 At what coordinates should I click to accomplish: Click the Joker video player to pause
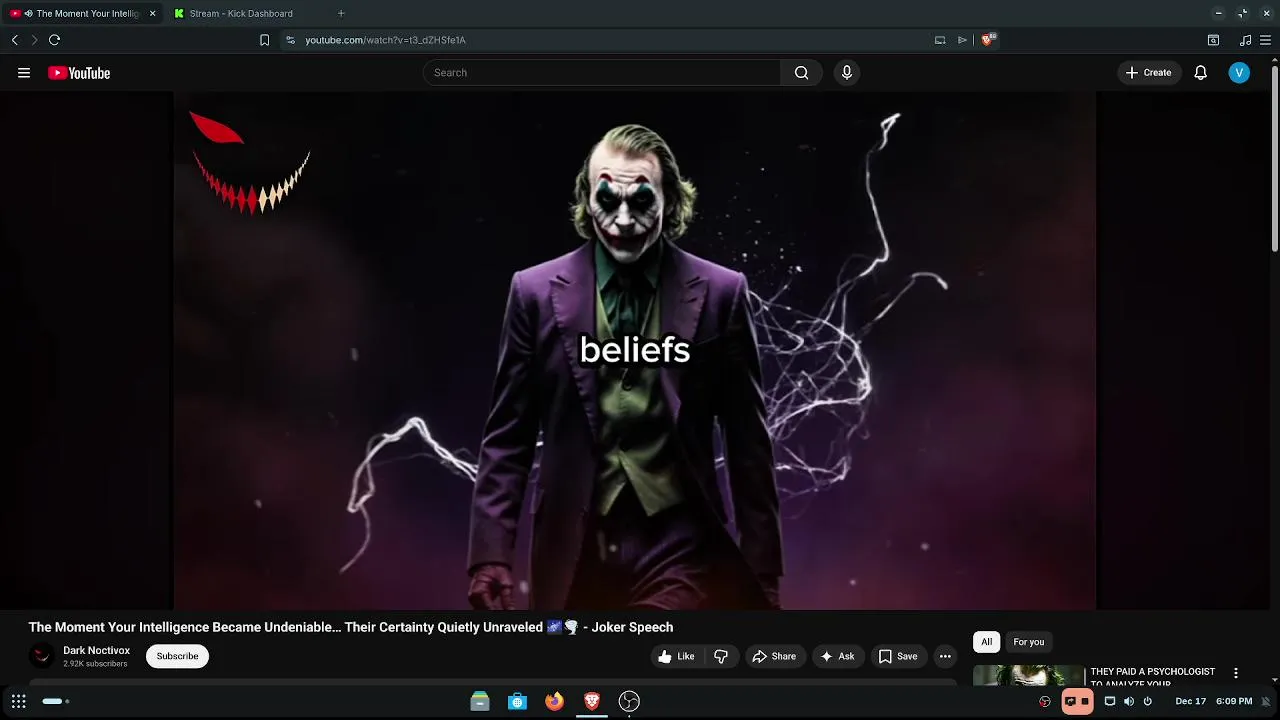click(x=635, y=350)
